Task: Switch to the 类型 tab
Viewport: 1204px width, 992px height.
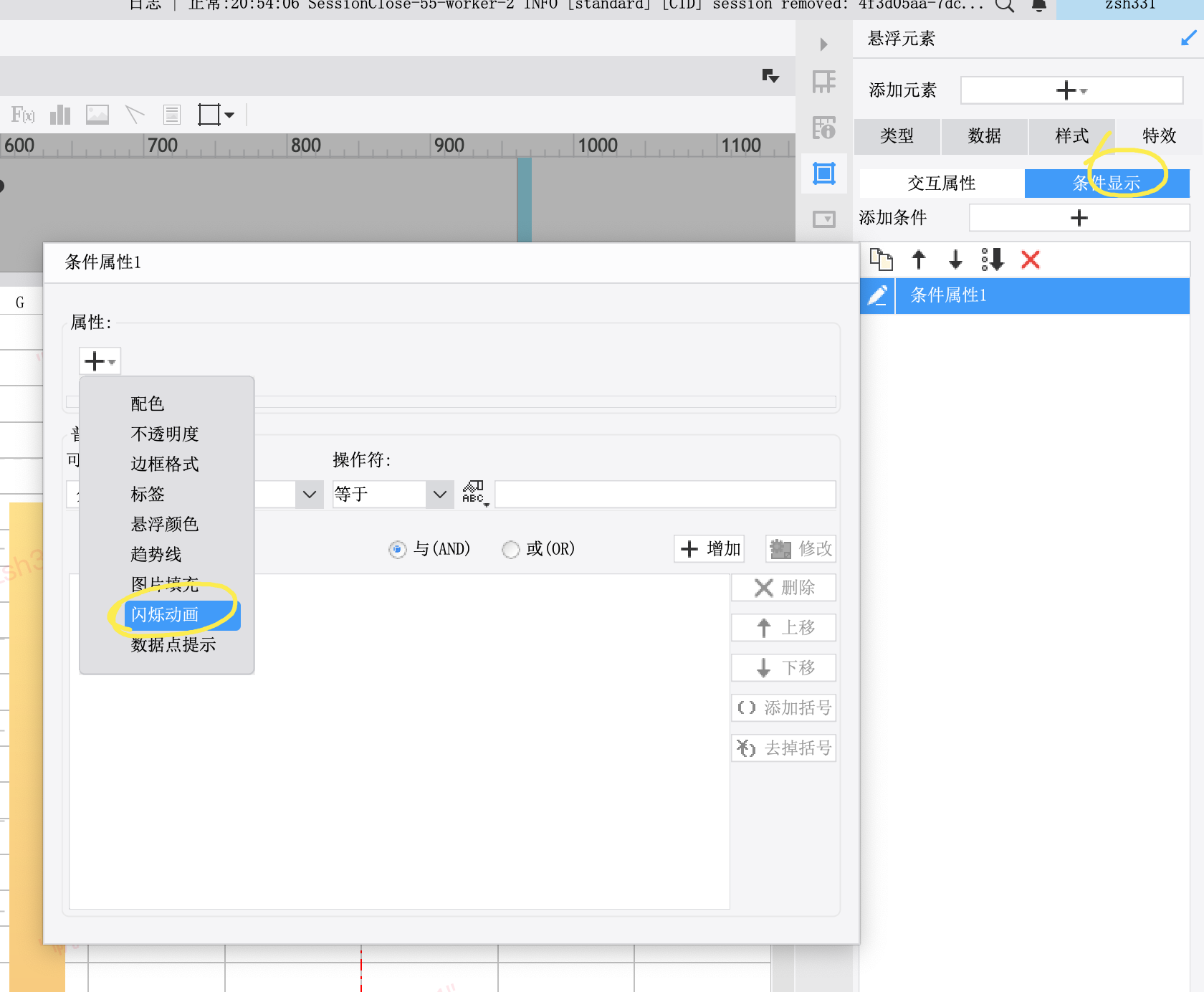Action: click(x=897, y=136)
